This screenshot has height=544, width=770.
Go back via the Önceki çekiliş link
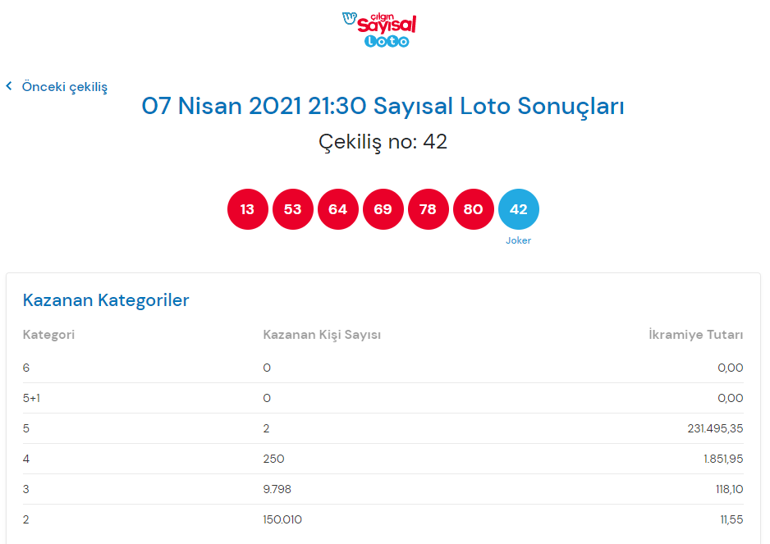click(64, 87)
